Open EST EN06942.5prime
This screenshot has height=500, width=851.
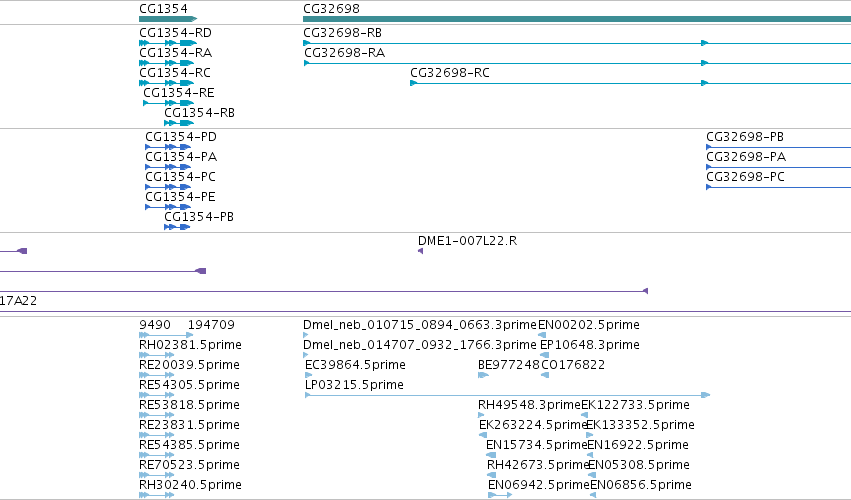[538, 485]
